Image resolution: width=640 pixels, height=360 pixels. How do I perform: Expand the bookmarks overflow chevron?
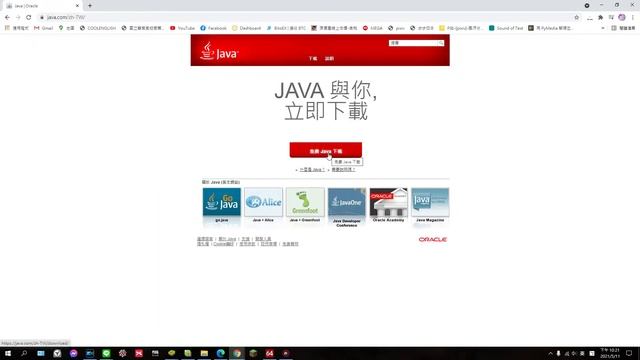coord(603,28)
